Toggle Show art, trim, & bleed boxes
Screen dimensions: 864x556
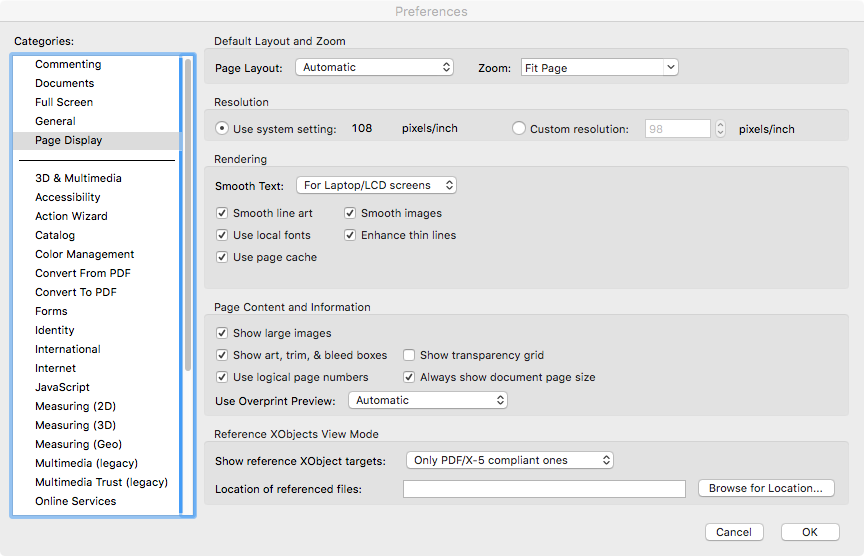click(x=222, y=355)
